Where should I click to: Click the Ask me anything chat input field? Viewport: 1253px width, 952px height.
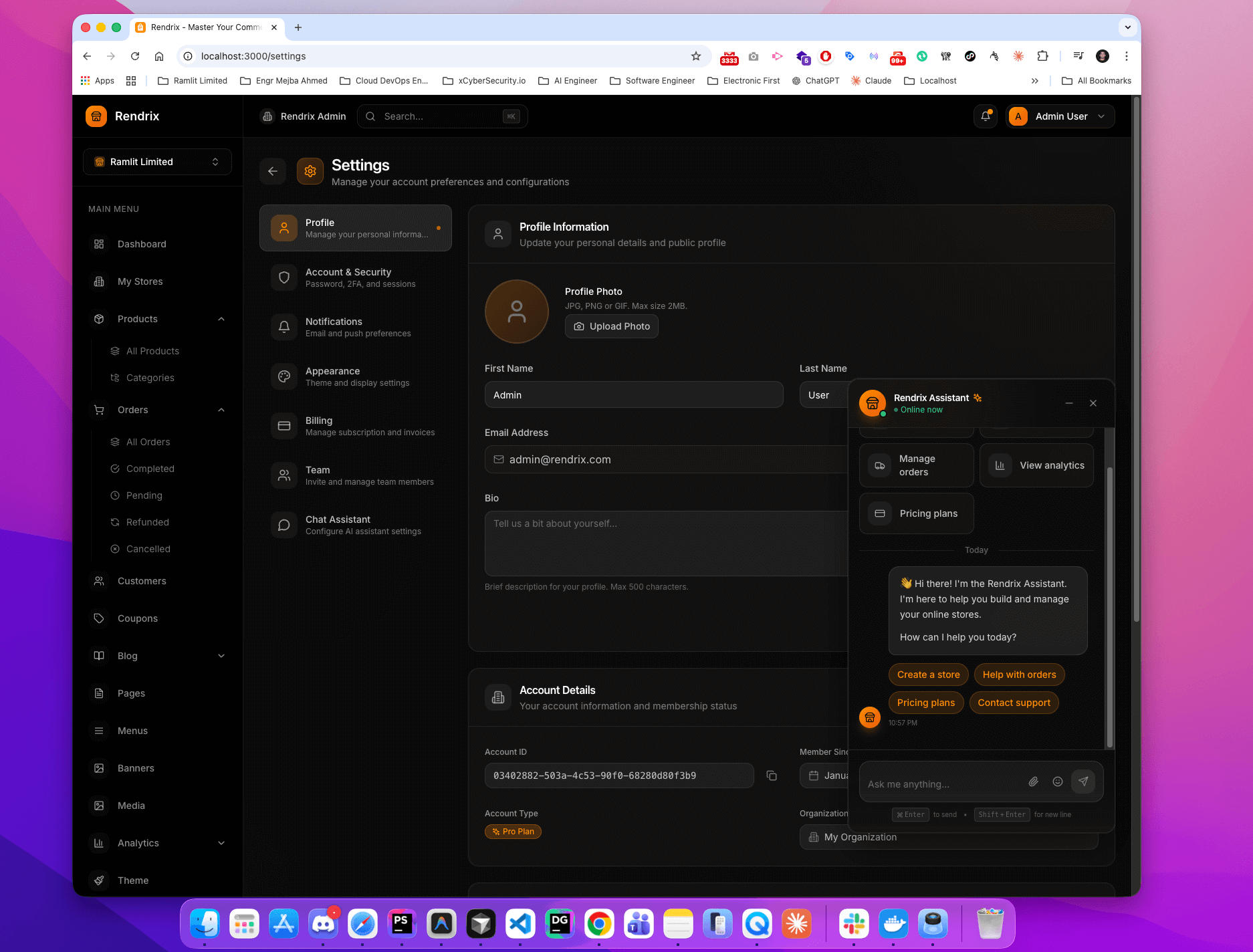pyautogui.click(x=936, y=783)
